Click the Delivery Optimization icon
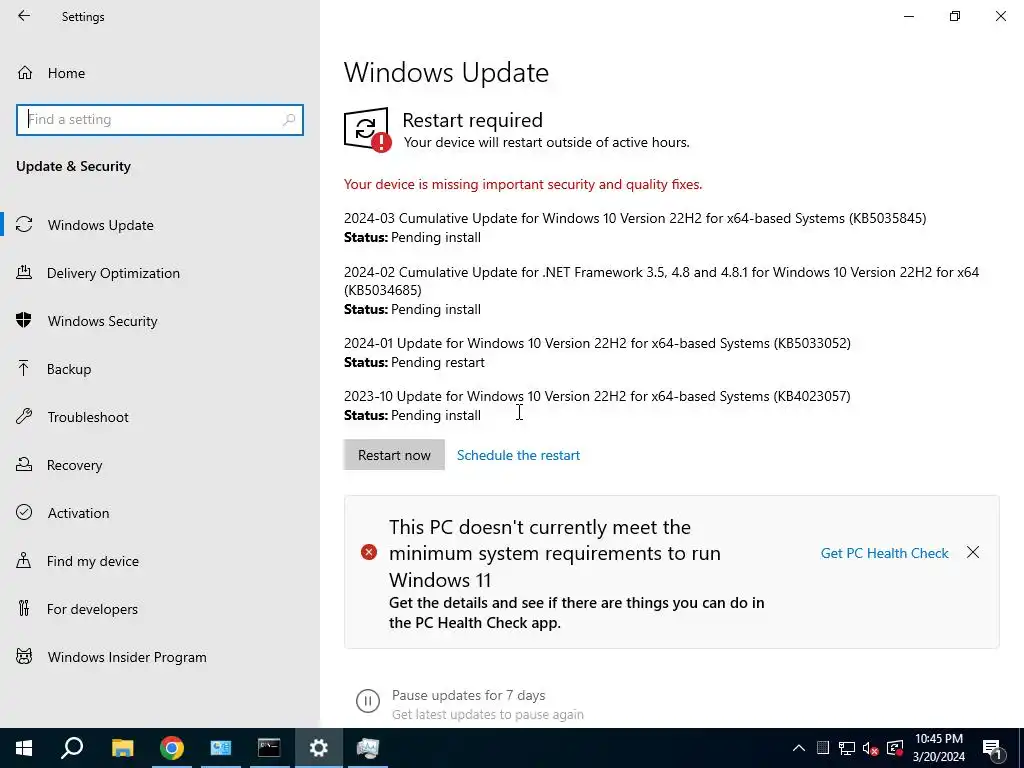1024x768 pixels. tap(24, 272)
